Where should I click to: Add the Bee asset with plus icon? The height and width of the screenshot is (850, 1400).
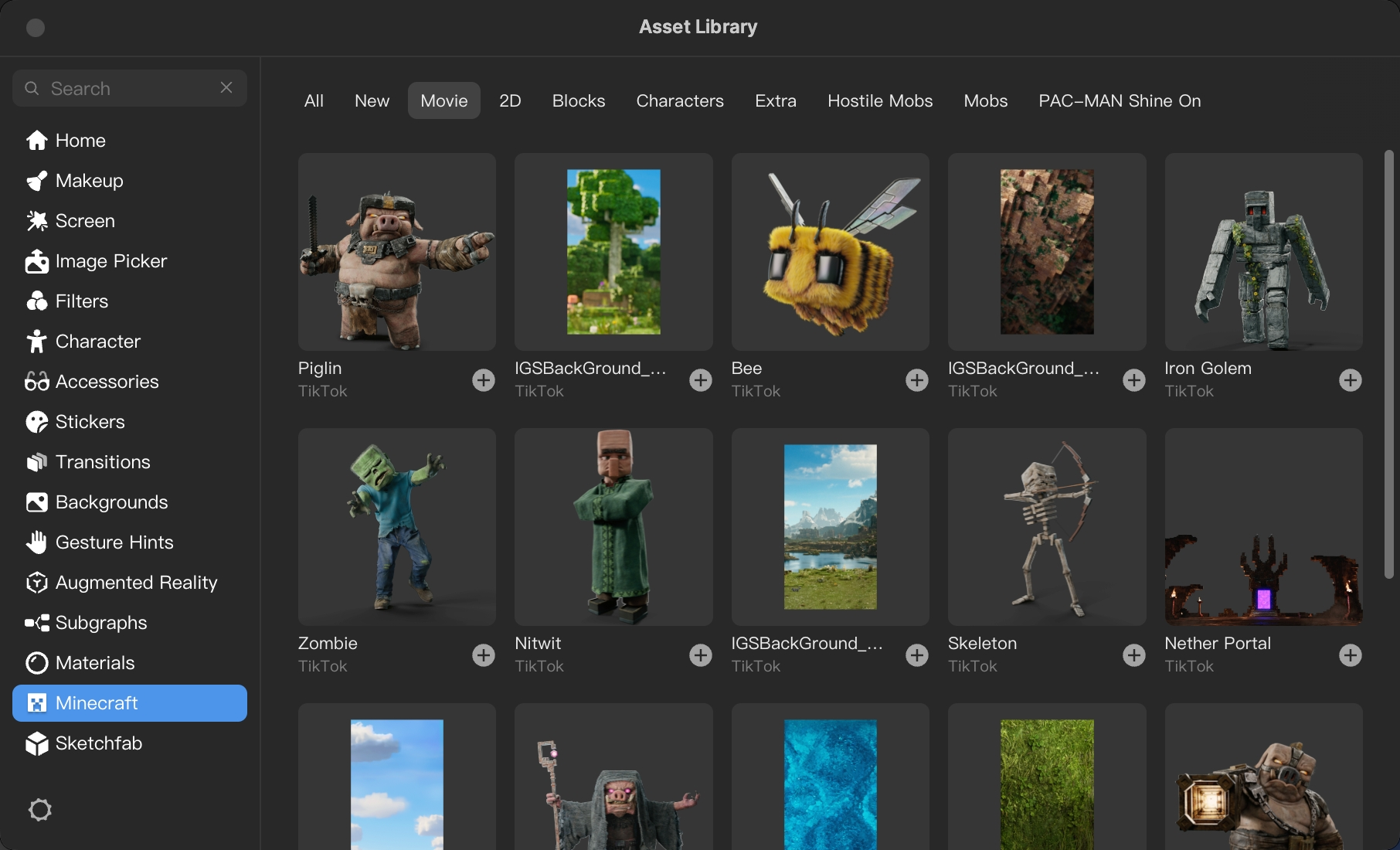(917, 380)
